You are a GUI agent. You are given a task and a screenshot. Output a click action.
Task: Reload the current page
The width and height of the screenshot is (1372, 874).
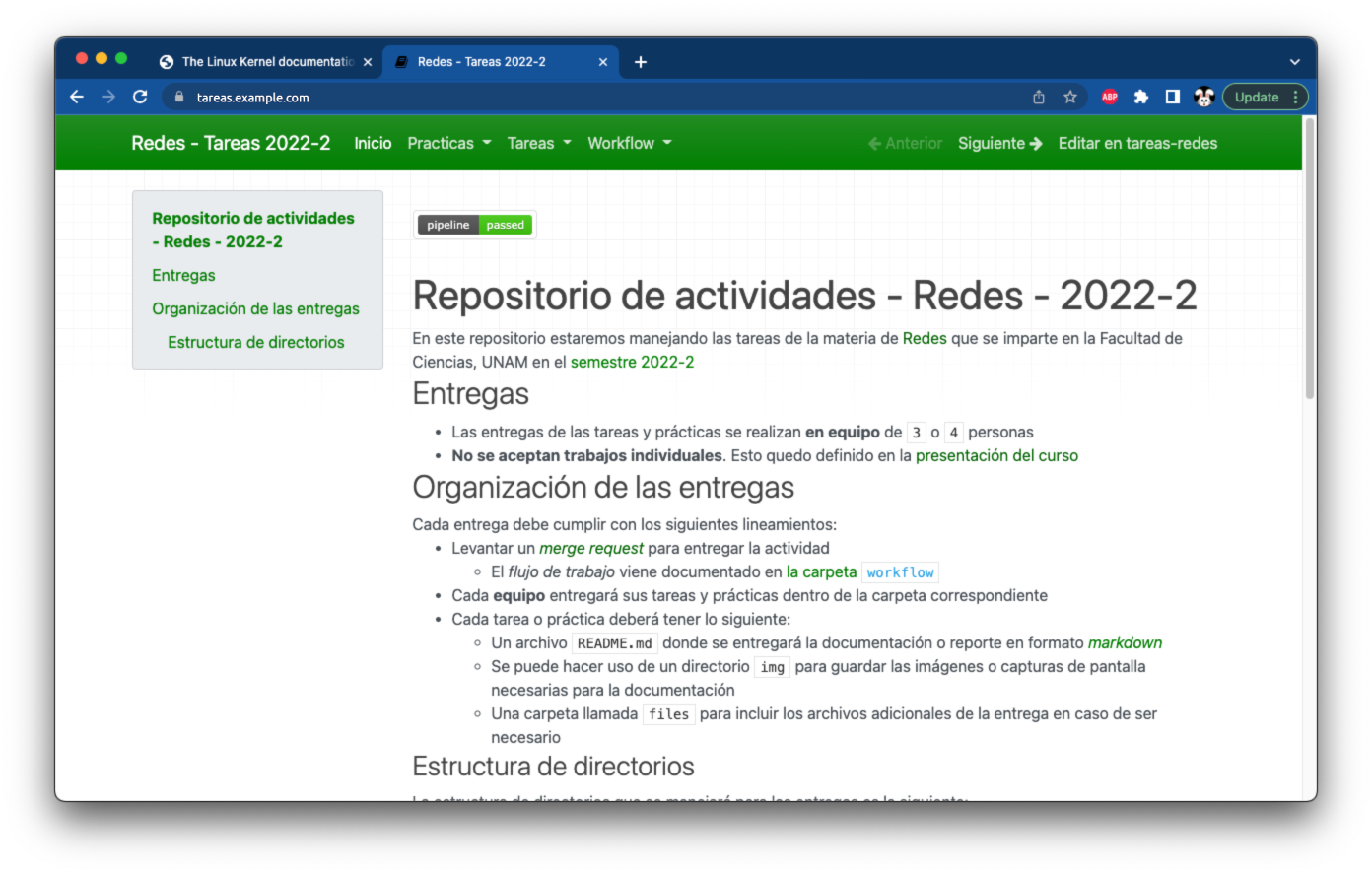(x=140, y=97)
